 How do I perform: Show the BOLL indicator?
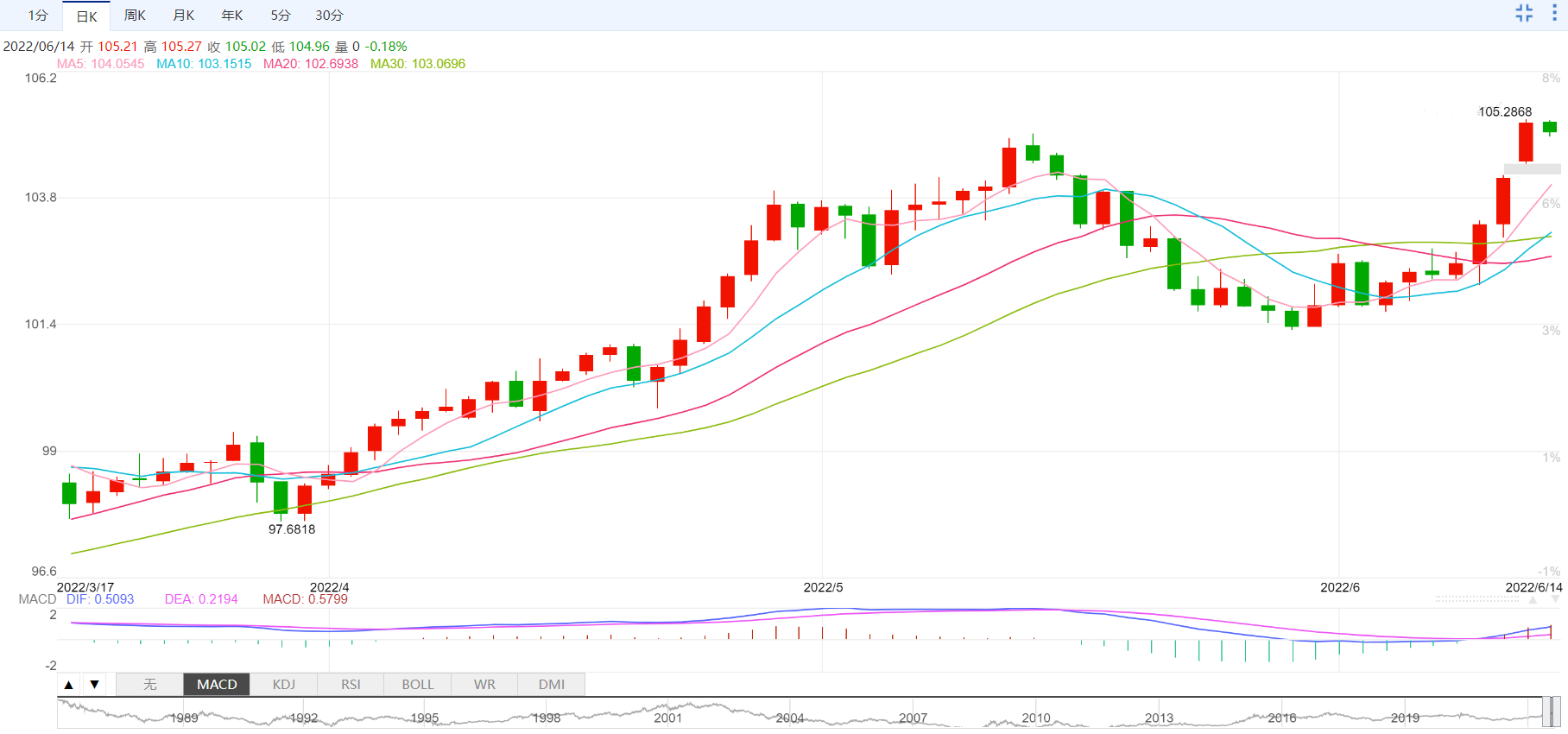[x=418, y=685]
